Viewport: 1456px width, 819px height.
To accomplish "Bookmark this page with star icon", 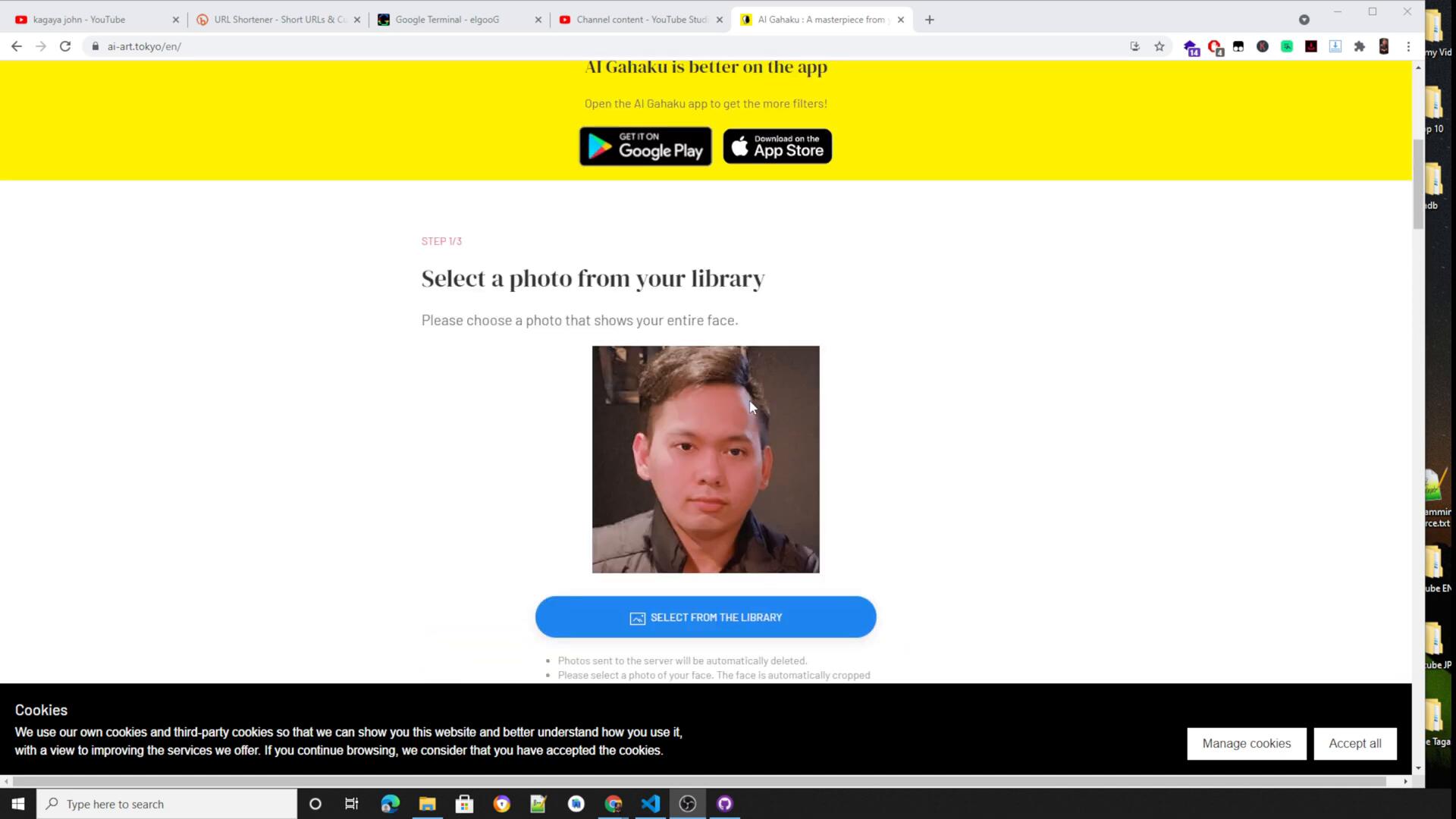I will pyautogui.click(x=1159, y=46).
